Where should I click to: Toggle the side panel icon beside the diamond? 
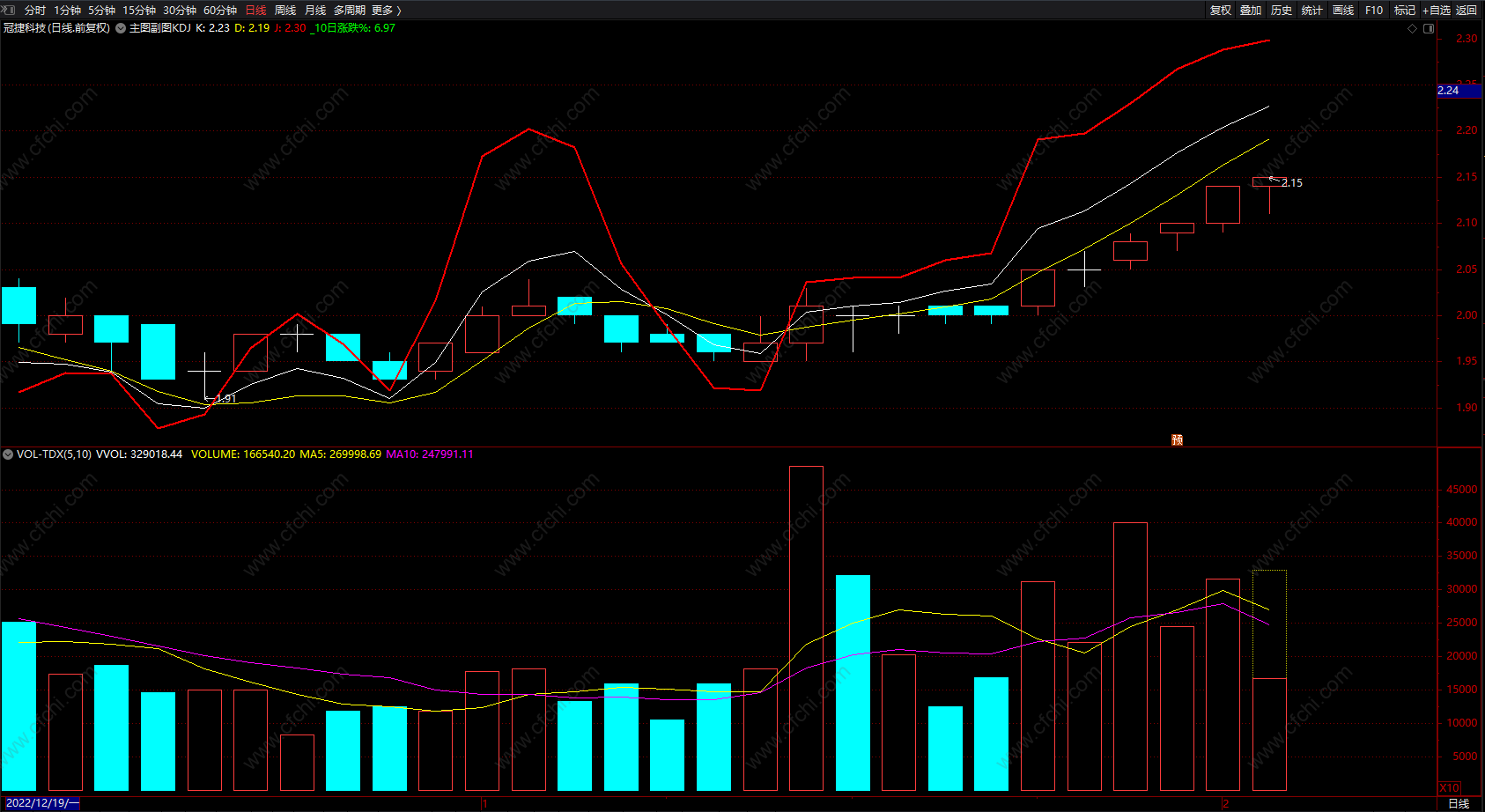(x=1429, y=28)
